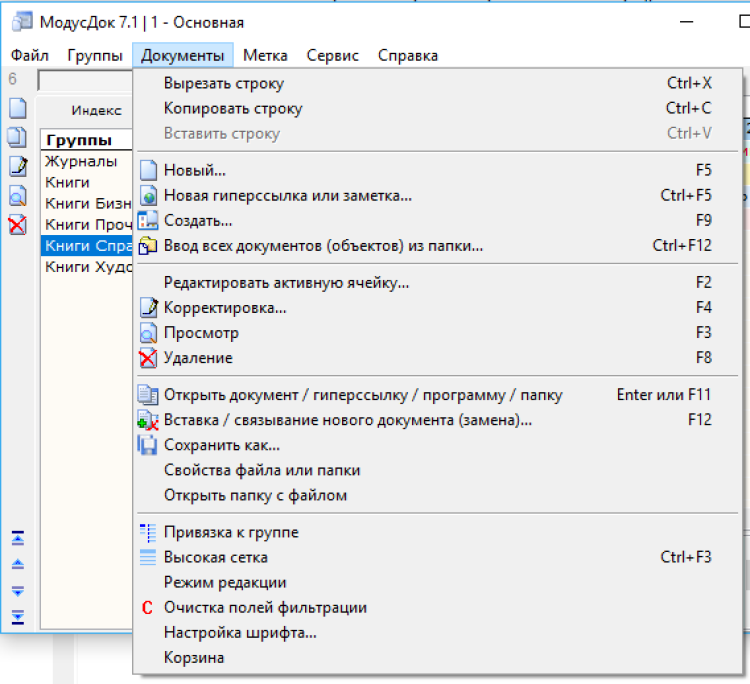The image size is (750, 684).
Task: Open the 'Справка' menu in menu bar
Action: point(407,55)
